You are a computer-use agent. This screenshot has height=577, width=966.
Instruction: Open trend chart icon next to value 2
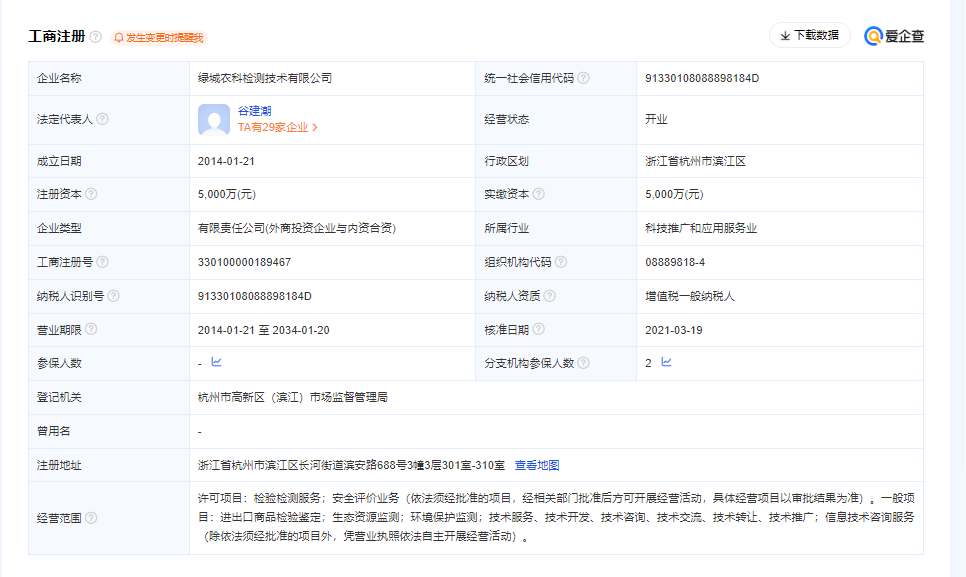pyautogui.click(x=666, y=362)
